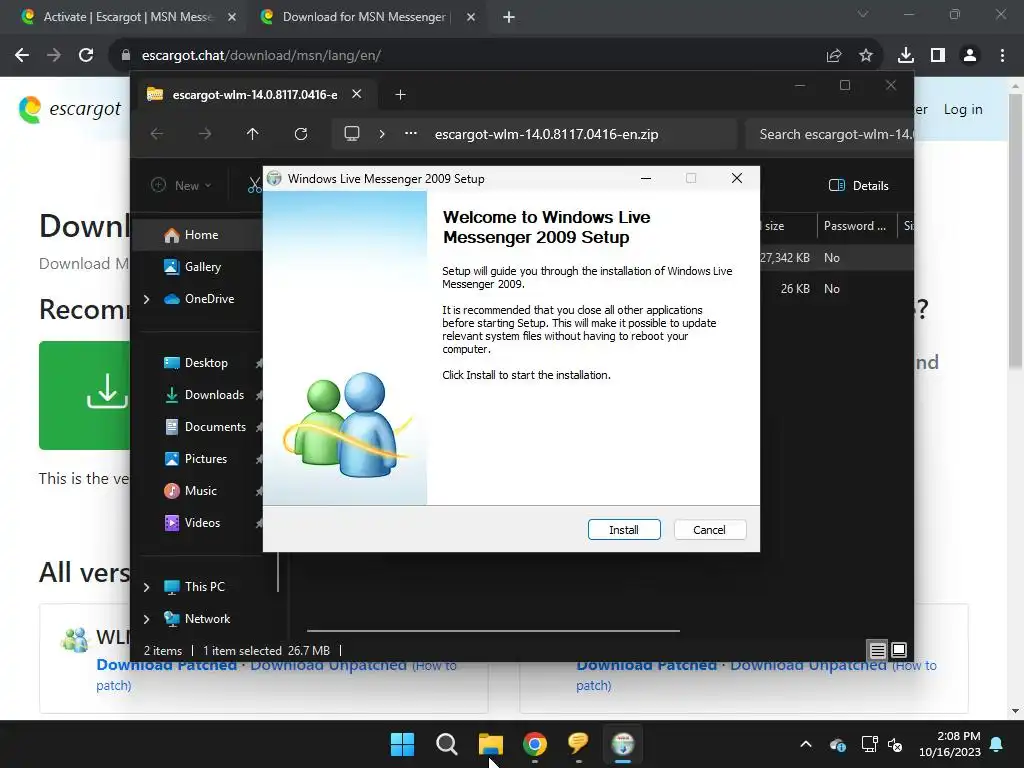Image resolution: width=1024 pixels, height=768 pixels.
Task: Click Log in link on webpage
Action: click(x=963, y=110)
